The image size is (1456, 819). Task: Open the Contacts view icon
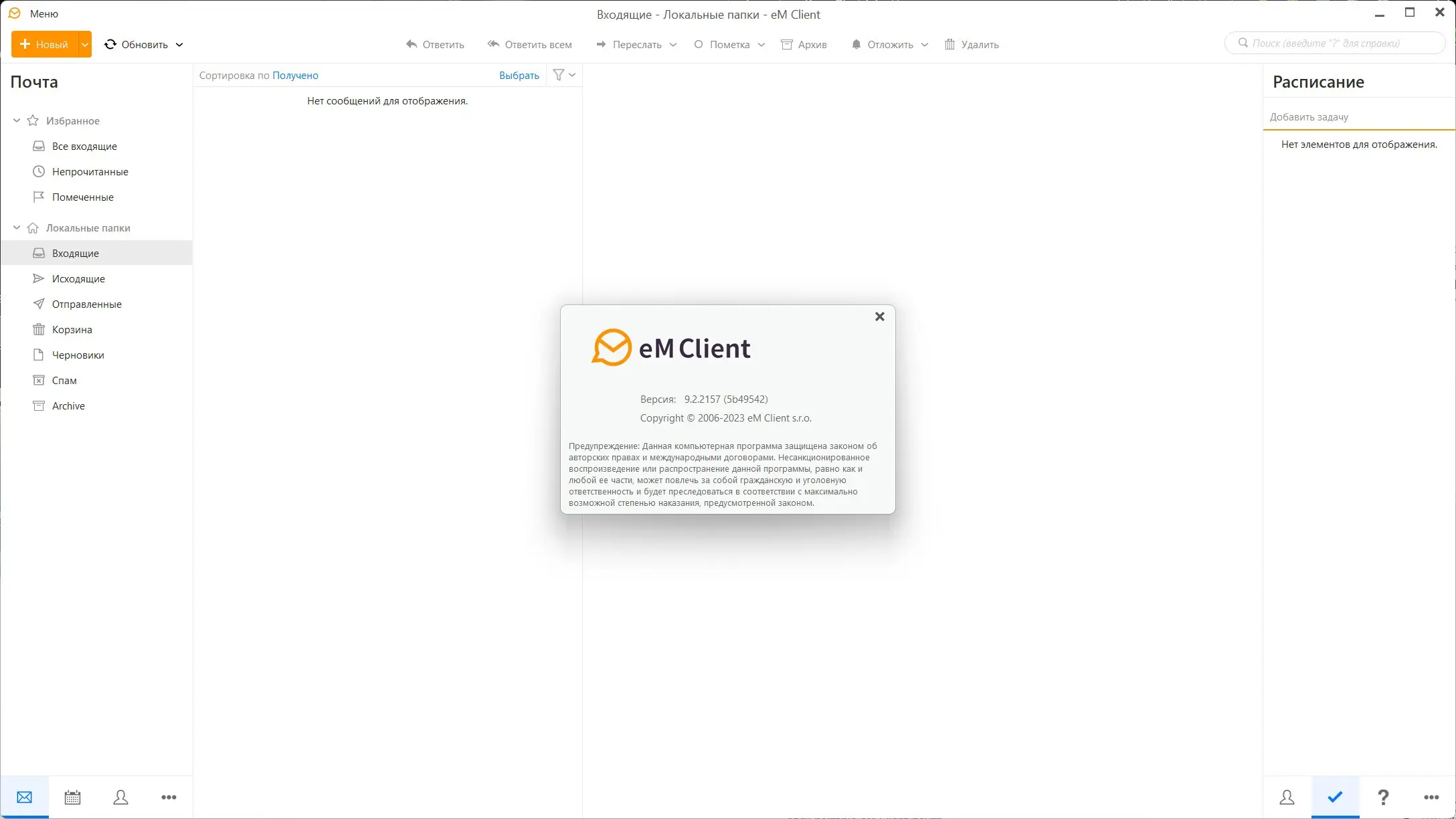(120, 797)
